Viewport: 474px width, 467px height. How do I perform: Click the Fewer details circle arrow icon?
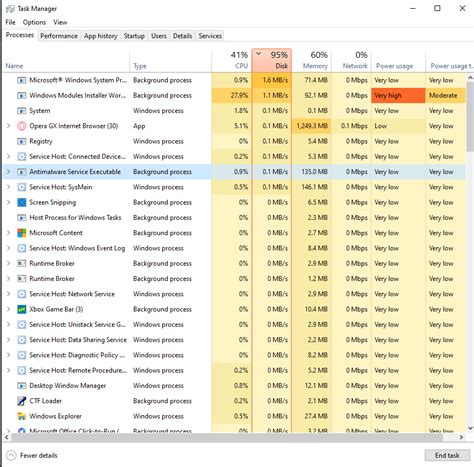pos(11,455)
